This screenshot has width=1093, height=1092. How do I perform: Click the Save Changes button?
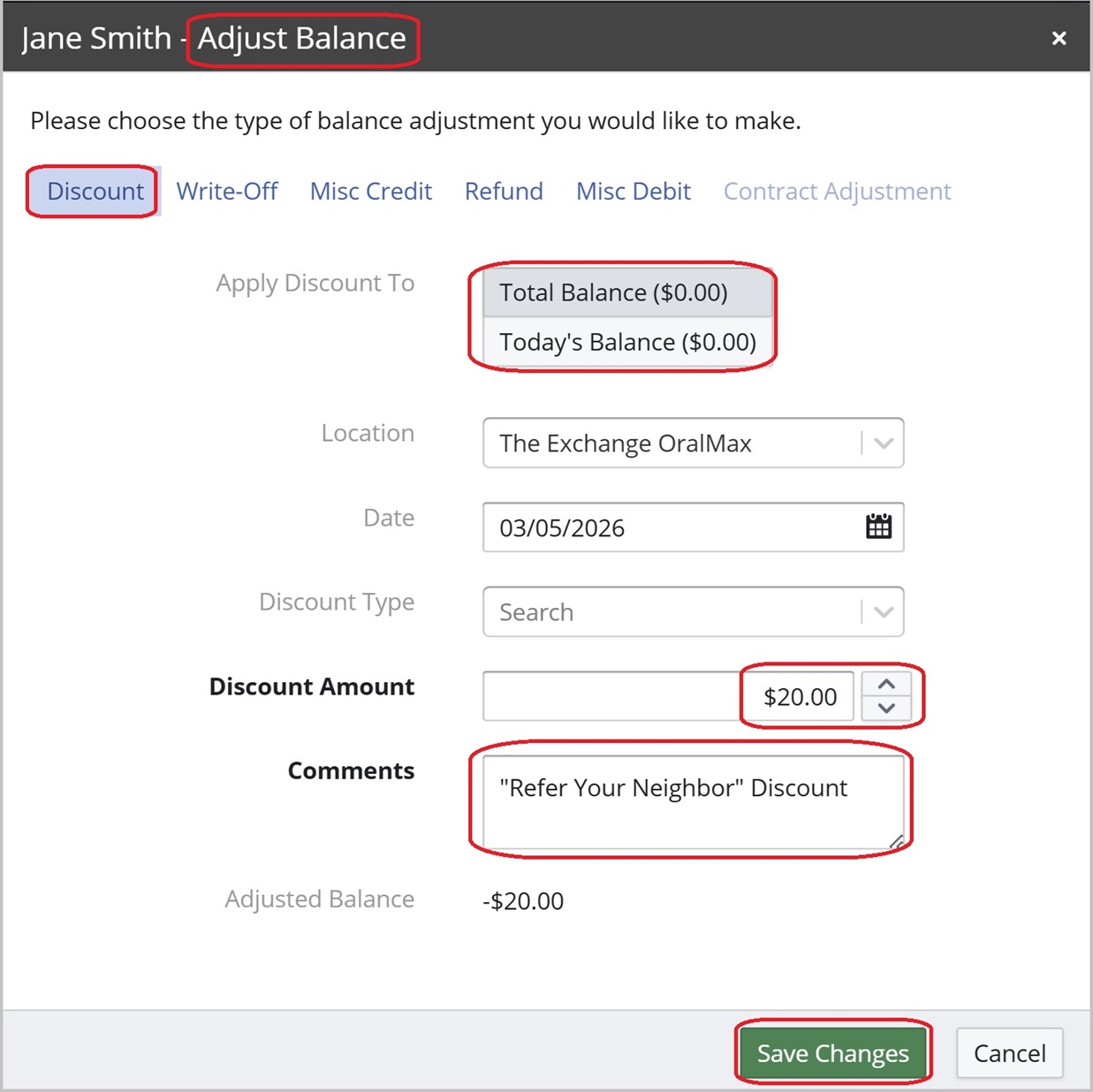pos(832,1053)
